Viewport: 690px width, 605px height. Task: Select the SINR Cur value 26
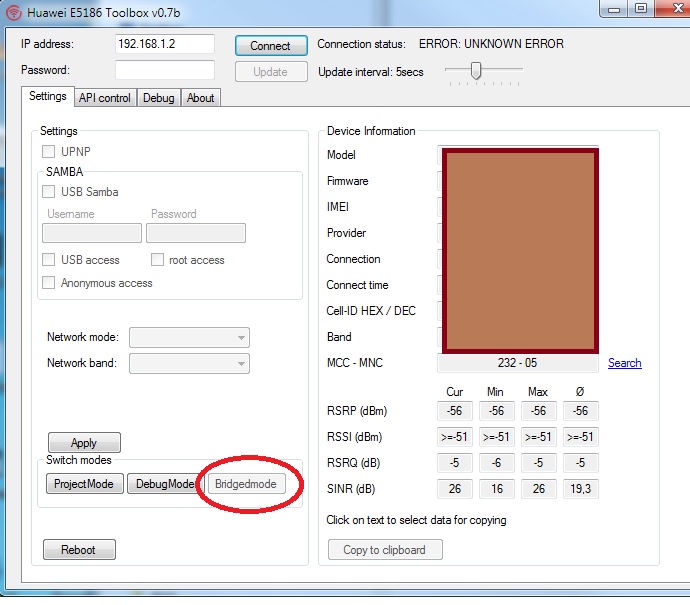click(x=455, y=489)
